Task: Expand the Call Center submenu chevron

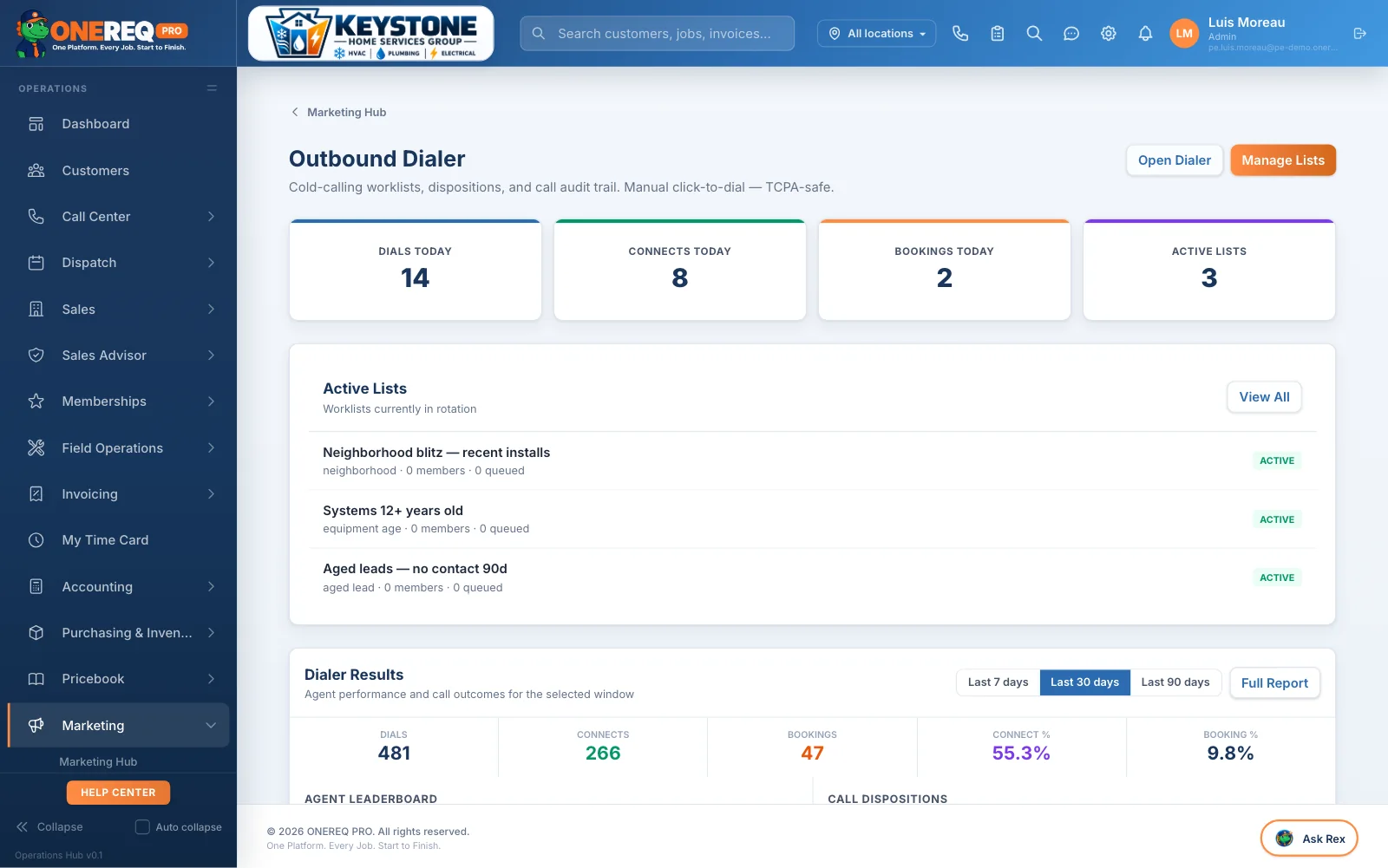Action: 211,217
